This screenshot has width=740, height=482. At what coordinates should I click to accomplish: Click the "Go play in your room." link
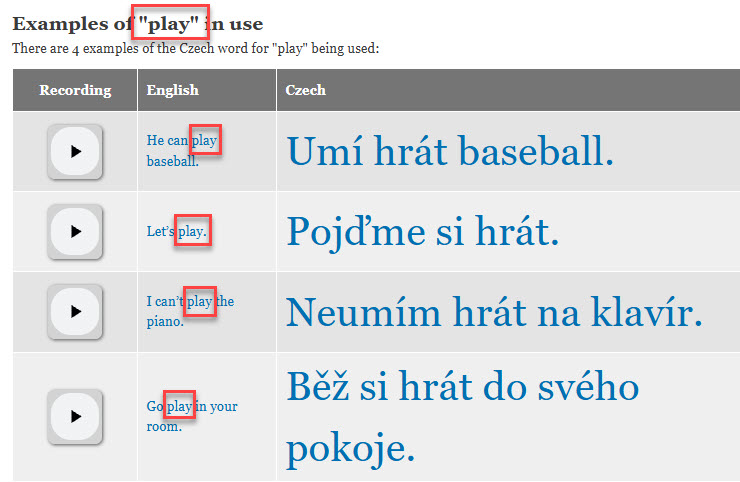(191, 416)
